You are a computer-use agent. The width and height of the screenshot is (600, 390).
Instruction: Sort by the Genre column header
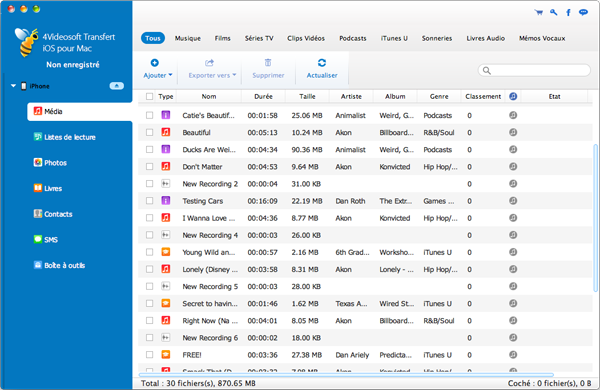439,96
